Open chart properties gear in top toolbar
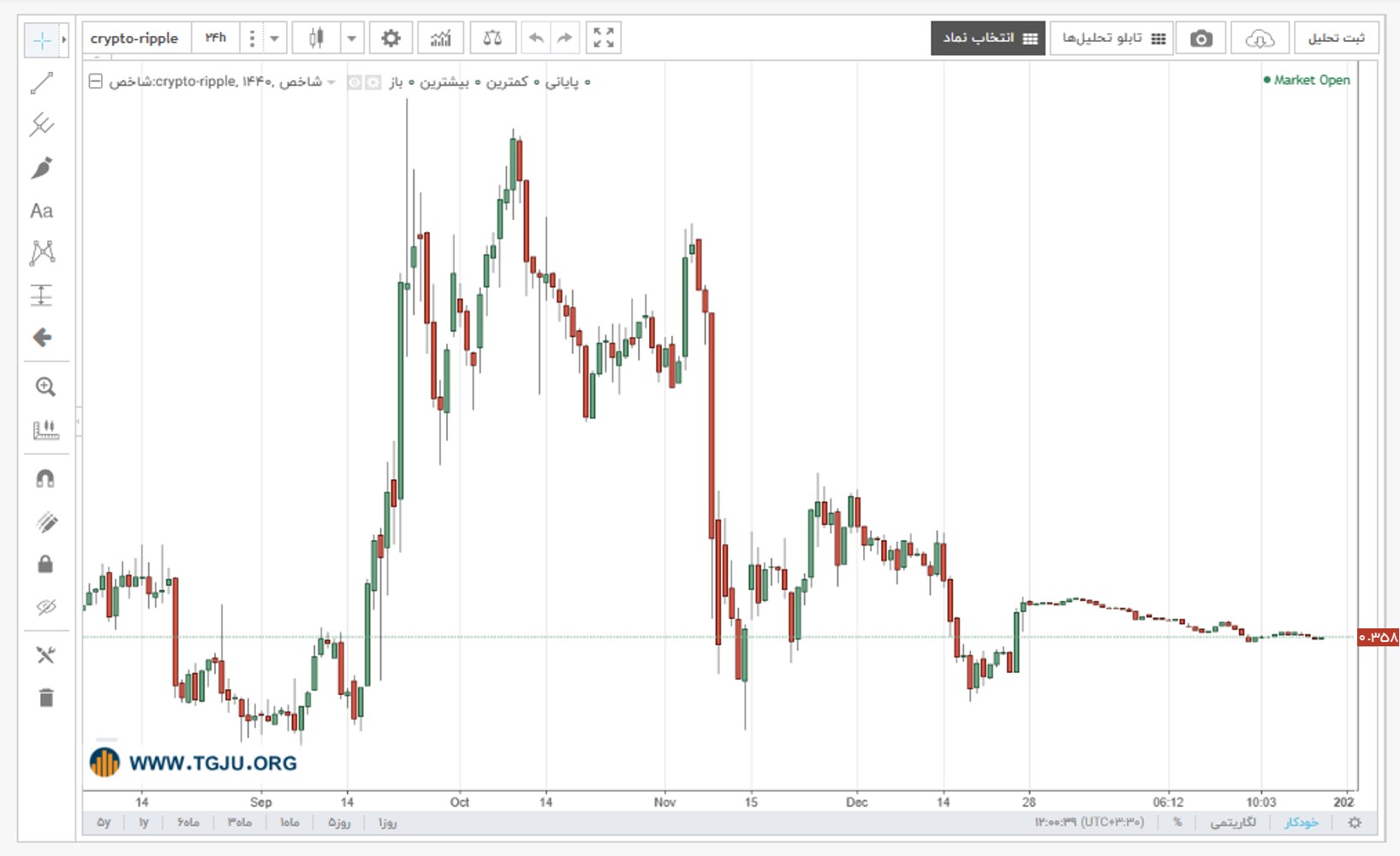The width and height of the screenshot is (1400, 856). (x=390, y=38)
